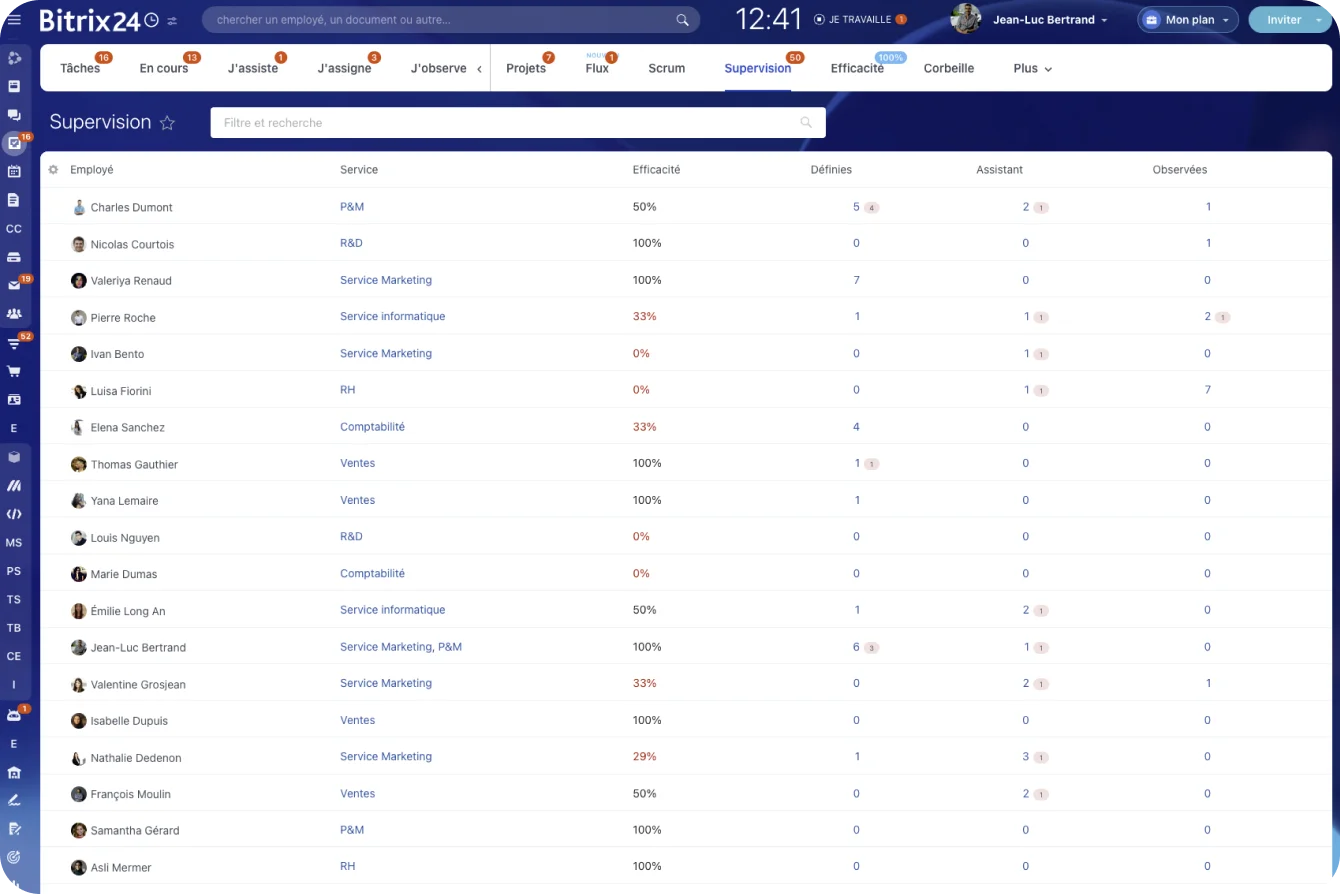This screenshot has width=1340, height=894.
Task: Switch to the Efficacité tab
Action: [x=857, y=68]
